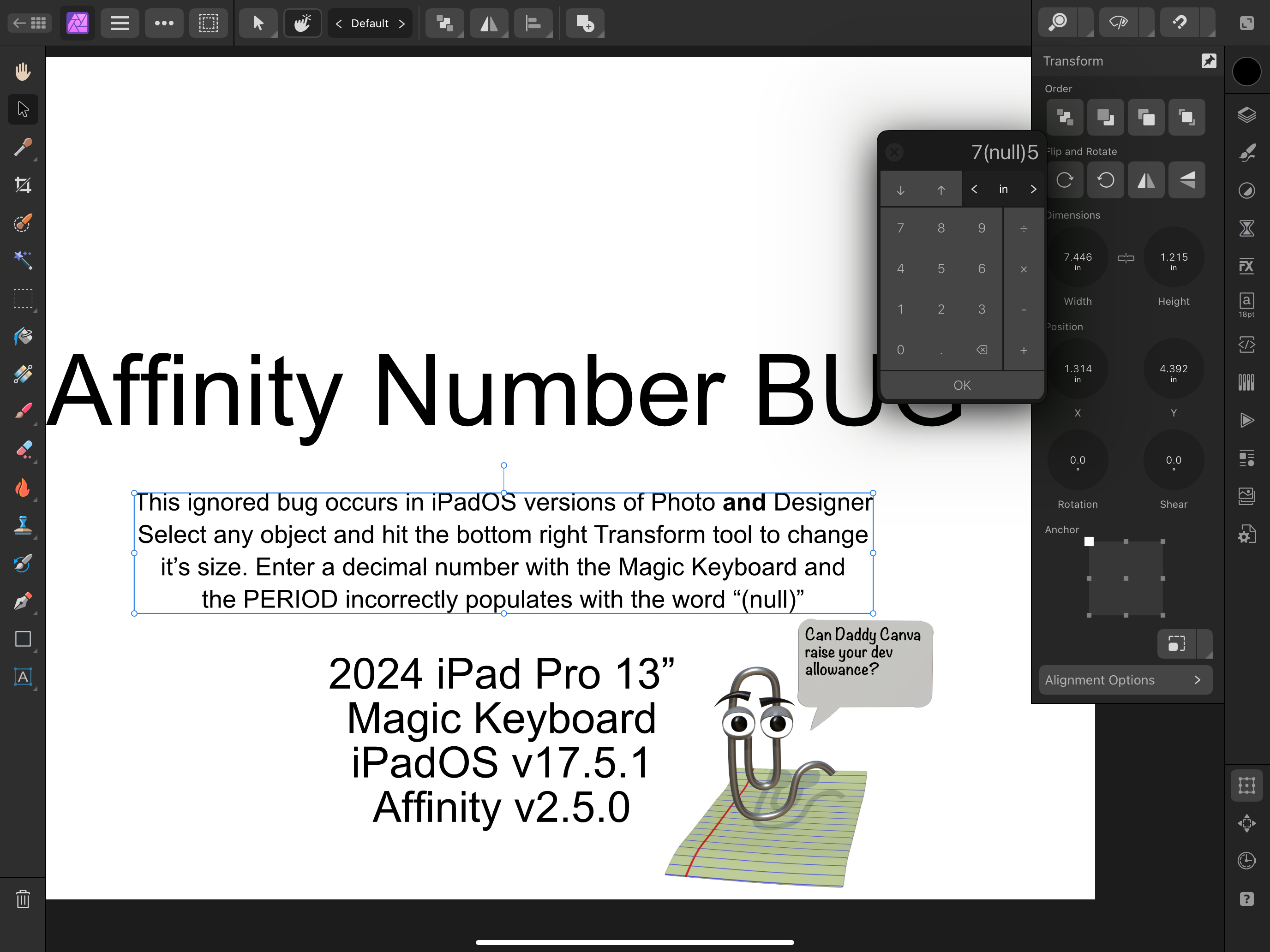Adjust the Rotation 0.0 dial
1270x952 pixels.
1078,461
